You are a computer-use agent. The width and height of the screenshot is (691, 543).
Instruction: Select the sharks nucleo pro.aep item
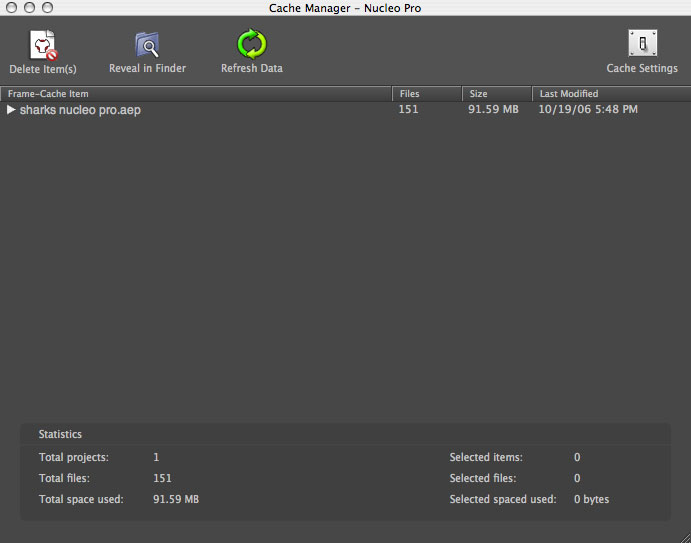80,110
